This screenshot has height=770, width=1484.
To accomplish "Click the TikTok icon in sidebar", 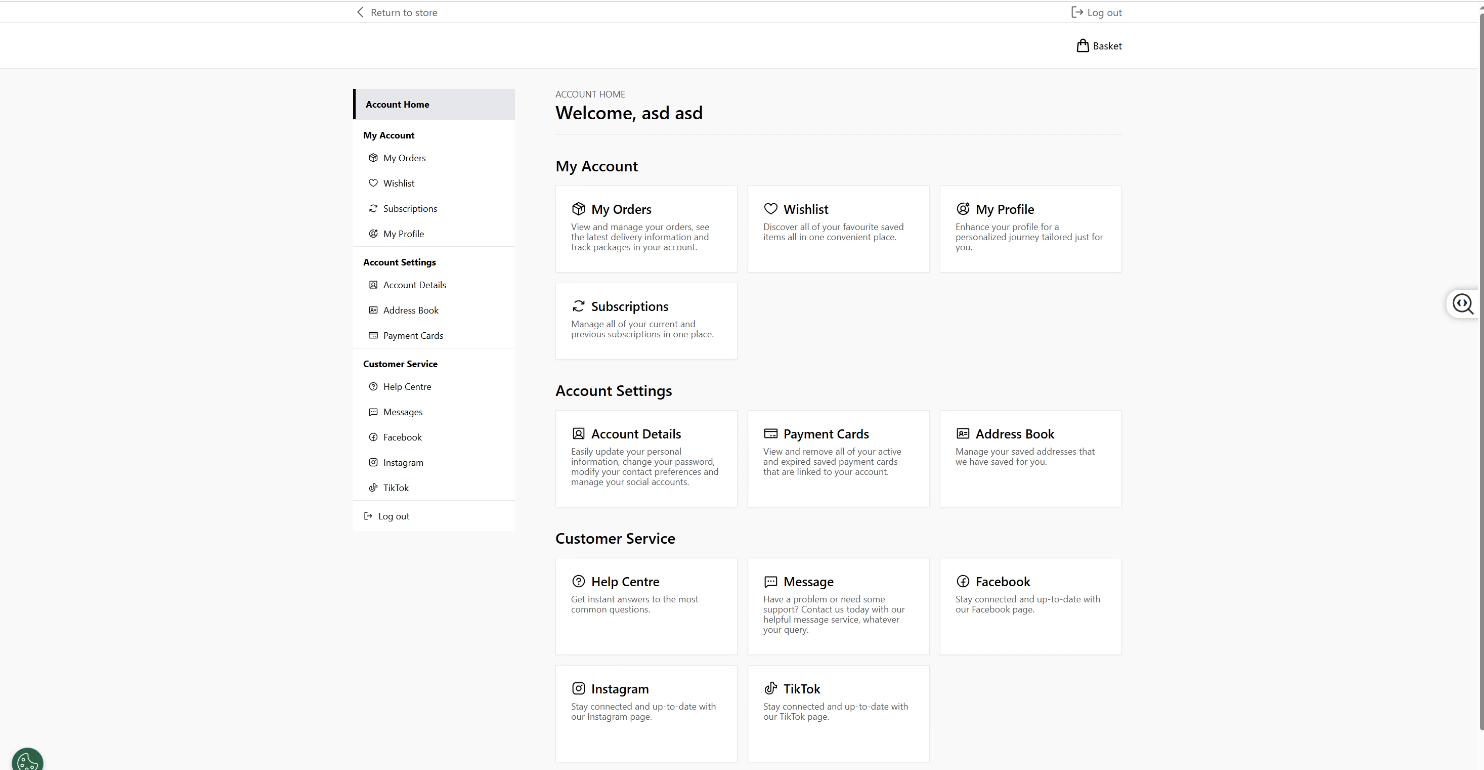I will 373,488.
